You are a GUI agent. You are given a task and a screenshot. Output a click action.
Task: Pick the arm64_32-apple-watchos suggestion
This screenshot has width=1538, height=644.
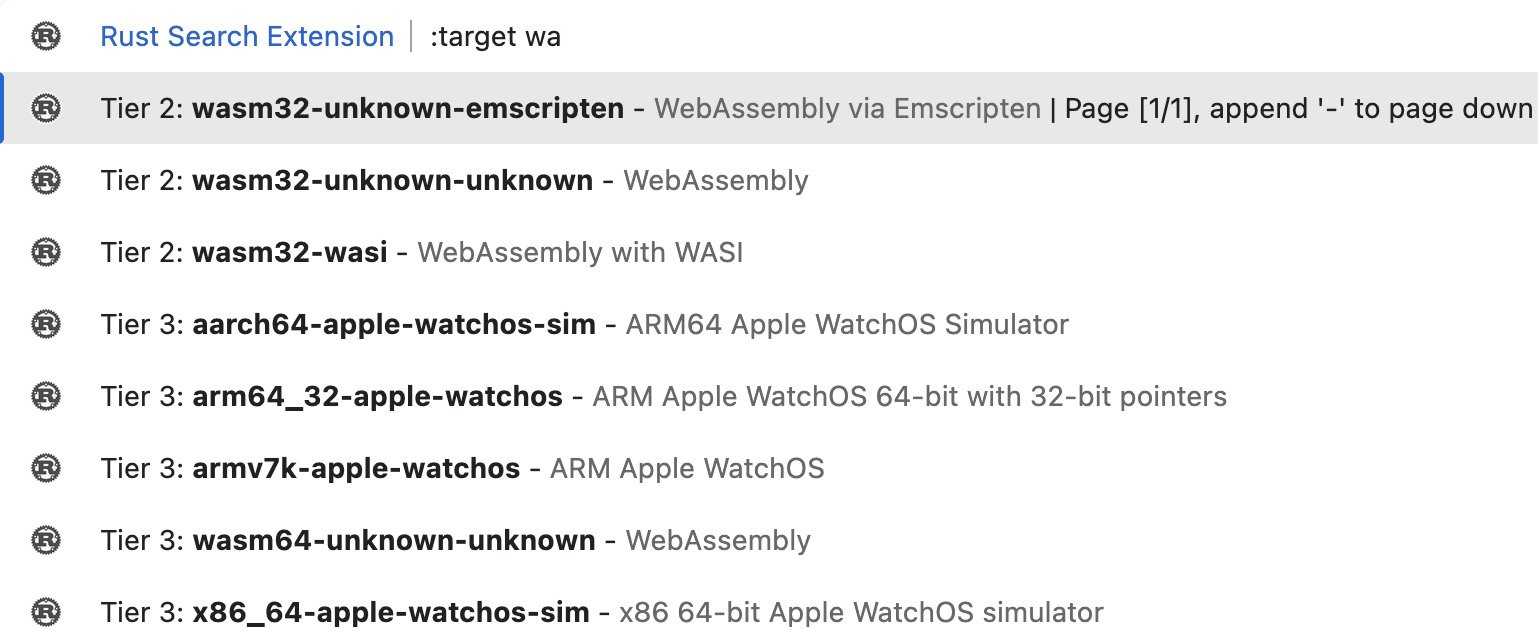point(769,396)
